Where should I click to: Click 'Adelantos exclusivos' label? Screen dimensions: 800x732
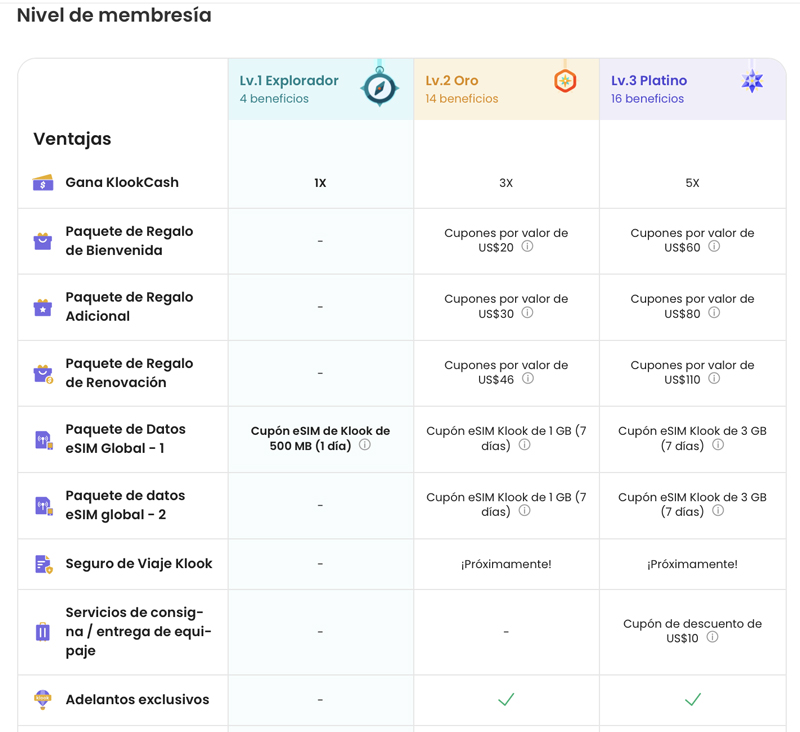(137, 699)
